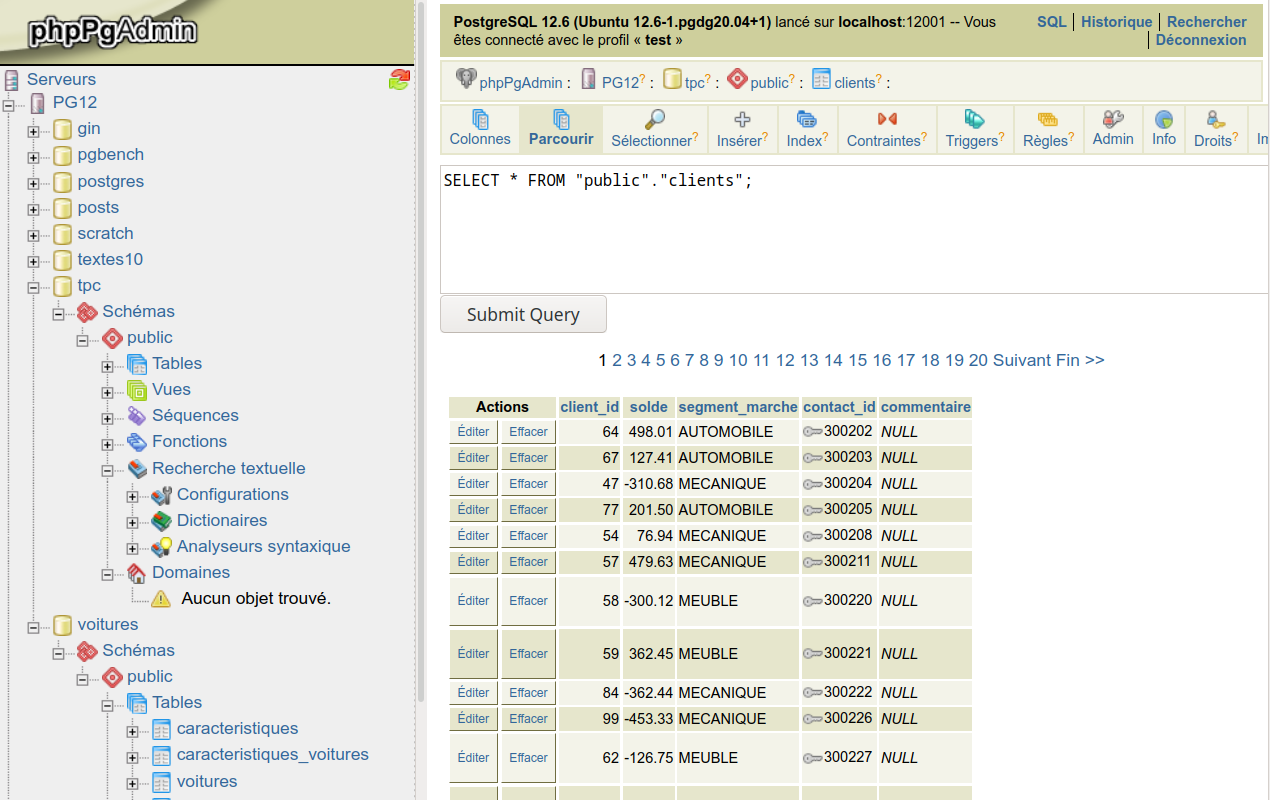Image resolution: width=1270 pixels, height=800 pixels.
Task: Sort by the solde column header
Action: pyautogui.click(x=649, y=407)
